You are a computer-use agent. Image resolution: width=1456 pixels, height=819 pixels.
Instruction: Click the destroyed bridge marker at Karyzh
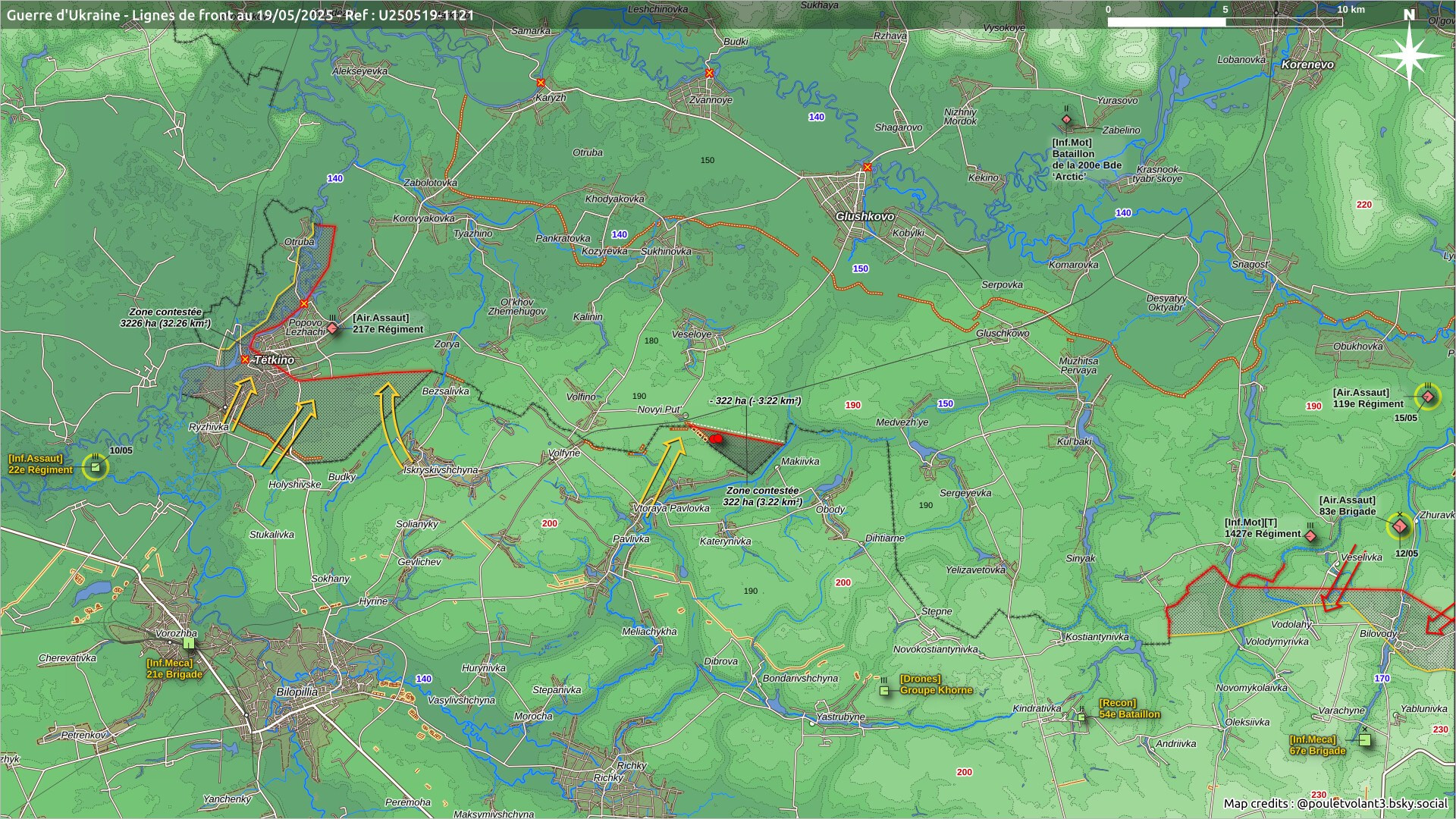(x=541, y=82)
